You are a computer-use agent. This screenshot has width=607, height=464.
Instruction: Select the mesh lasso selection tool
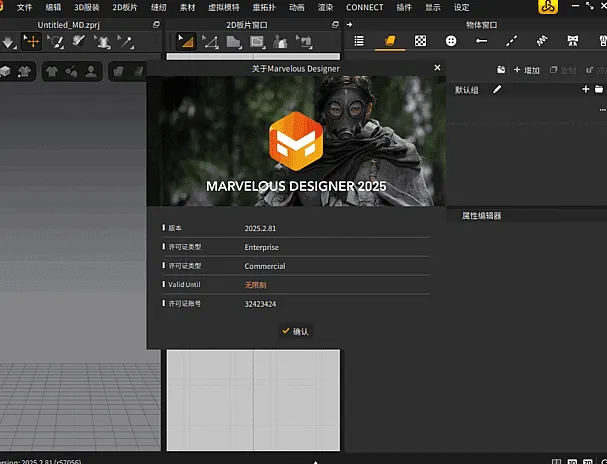(x=55, y=41)
